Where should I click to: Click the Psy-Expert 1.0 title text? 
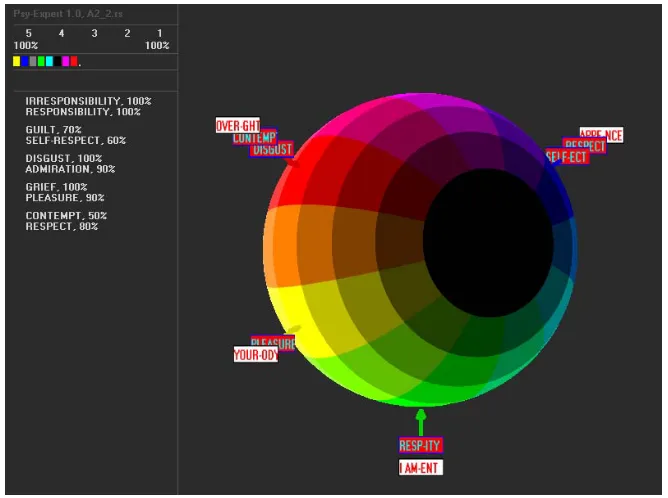pyautogui.click(x=68, y=14)
